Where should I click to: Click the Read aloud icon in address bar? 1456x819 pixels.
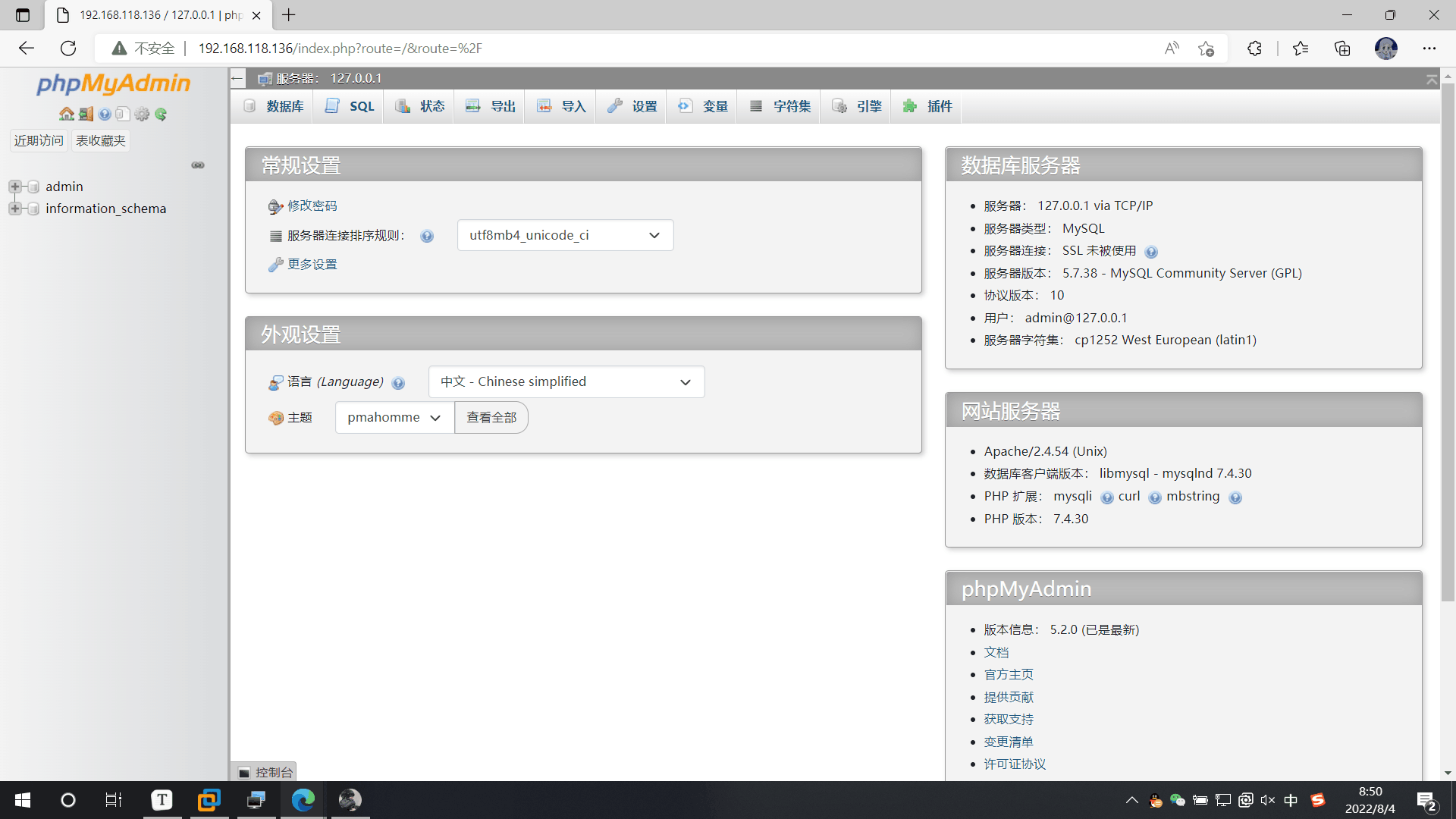(1172, 49)
